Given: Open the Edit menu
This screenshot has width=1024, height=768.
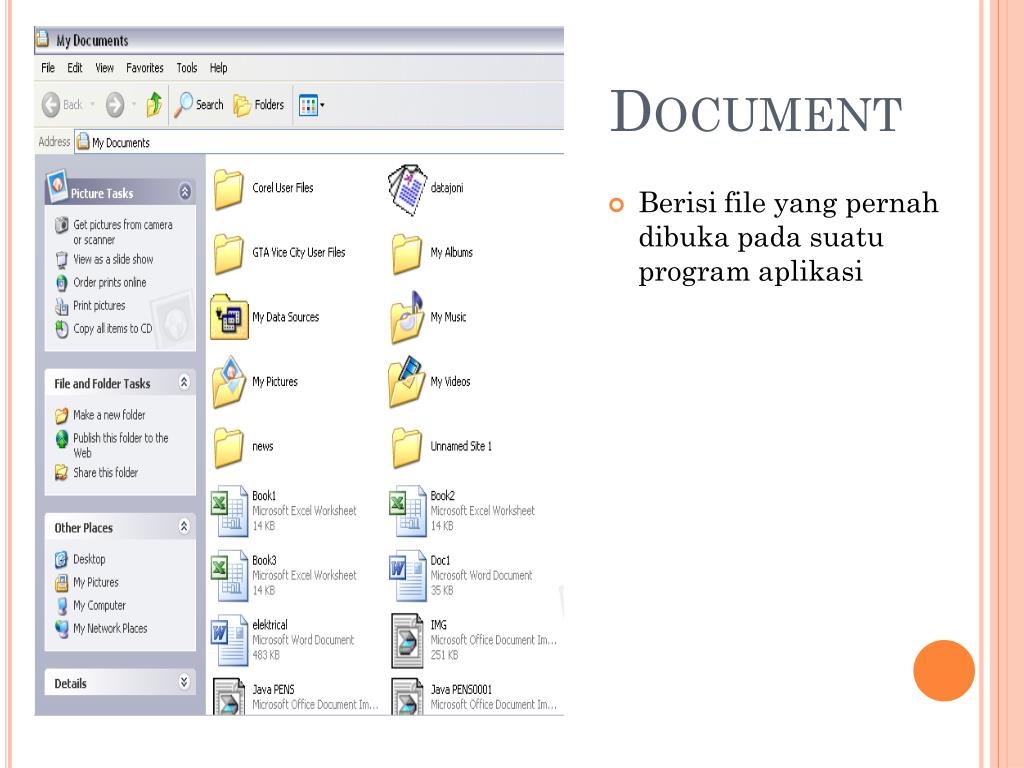Looking at the screenshot, I should click(74, 68).
